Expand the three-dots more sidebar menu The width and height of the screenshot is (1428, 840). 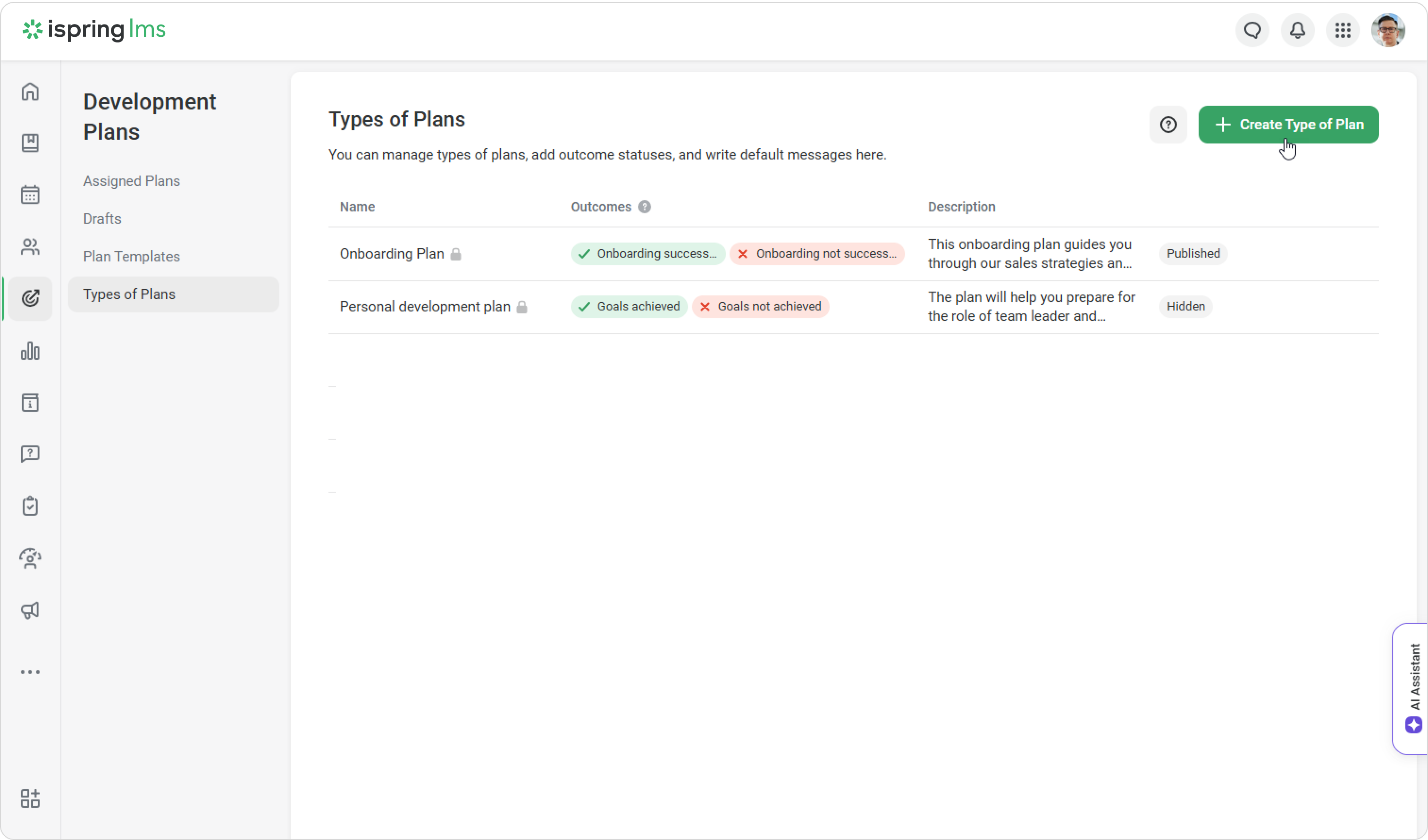[x=30, y=672]
